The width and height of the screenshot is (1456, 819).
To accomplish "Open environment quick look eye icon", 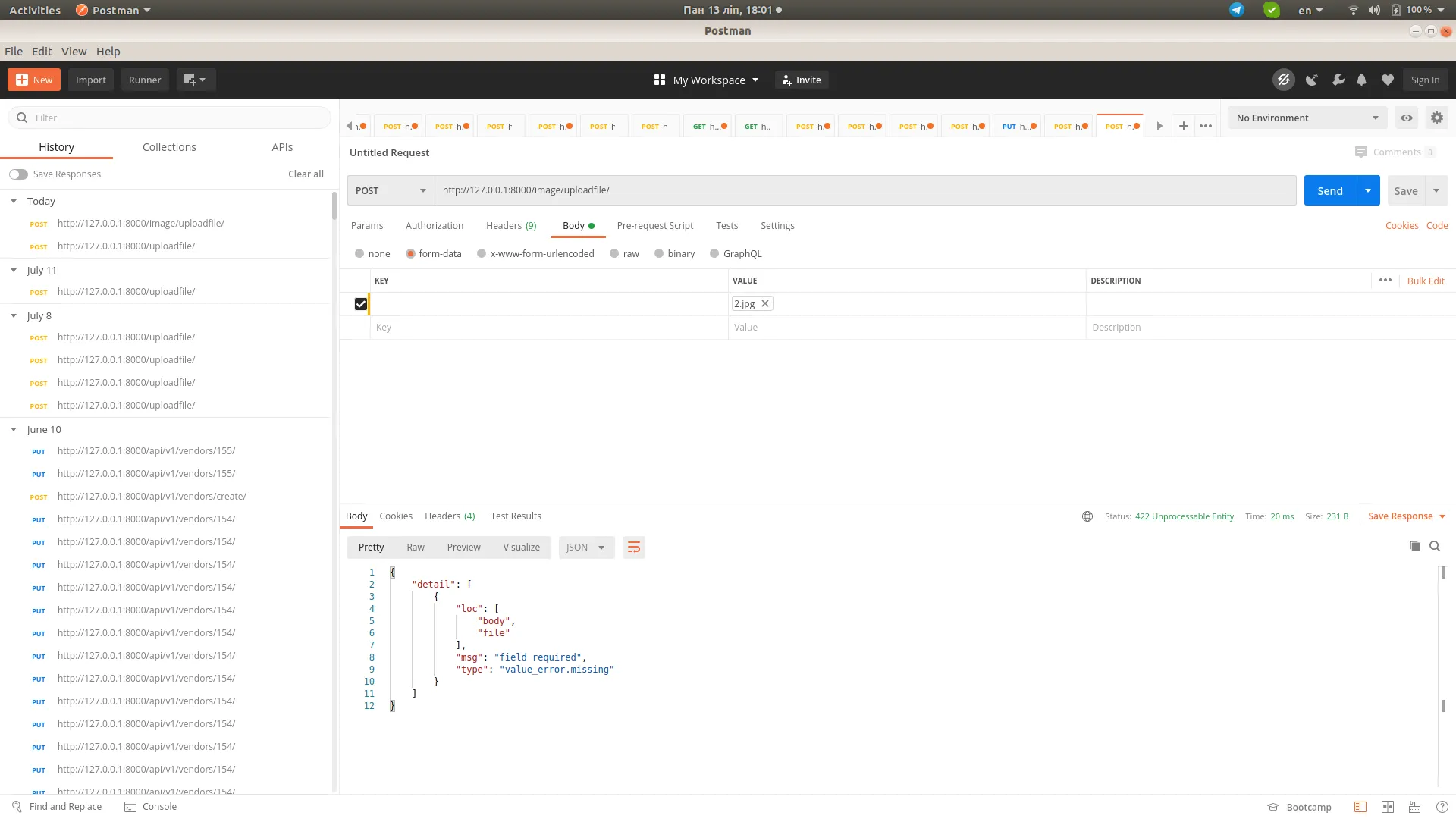I will [x=1406, y=118].
